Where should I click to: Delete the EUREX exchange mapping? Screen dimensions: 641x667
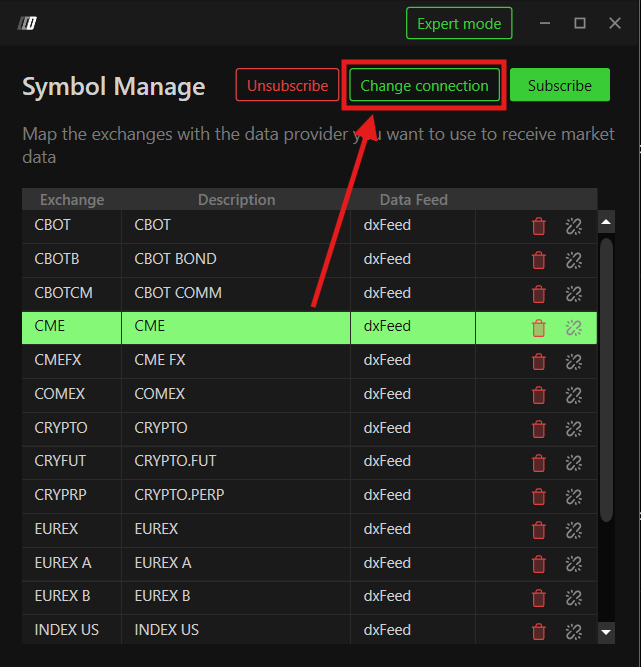pos(538,530)
